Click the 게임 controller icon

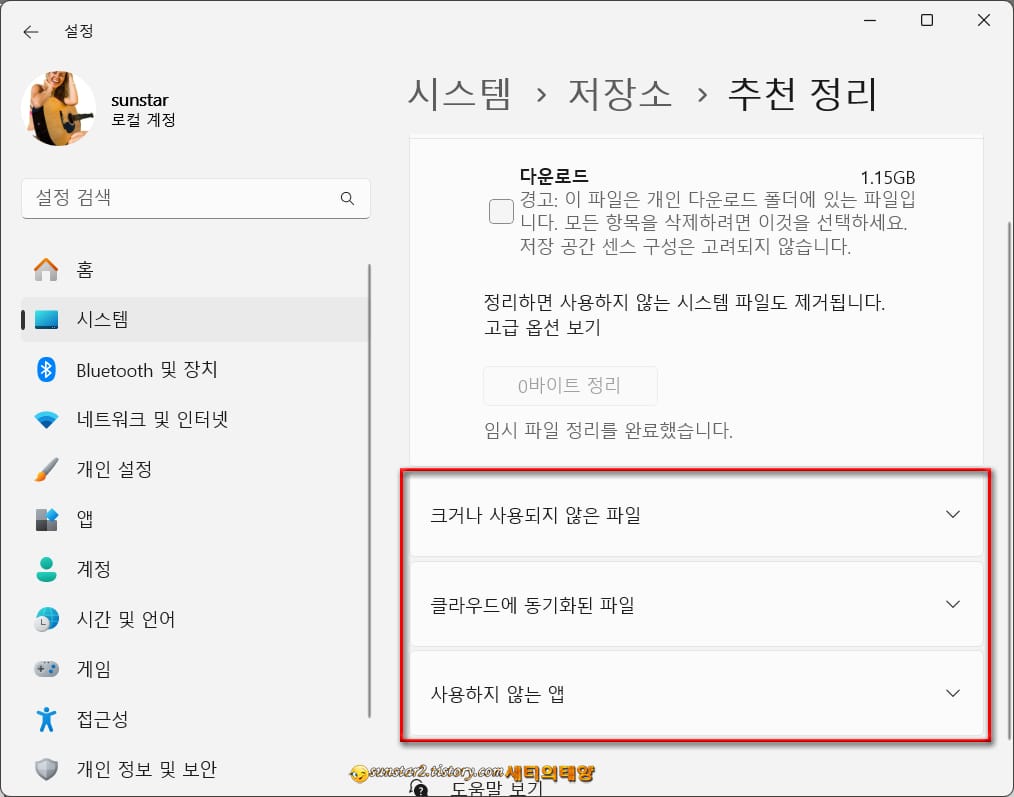(x=44, y=669)
